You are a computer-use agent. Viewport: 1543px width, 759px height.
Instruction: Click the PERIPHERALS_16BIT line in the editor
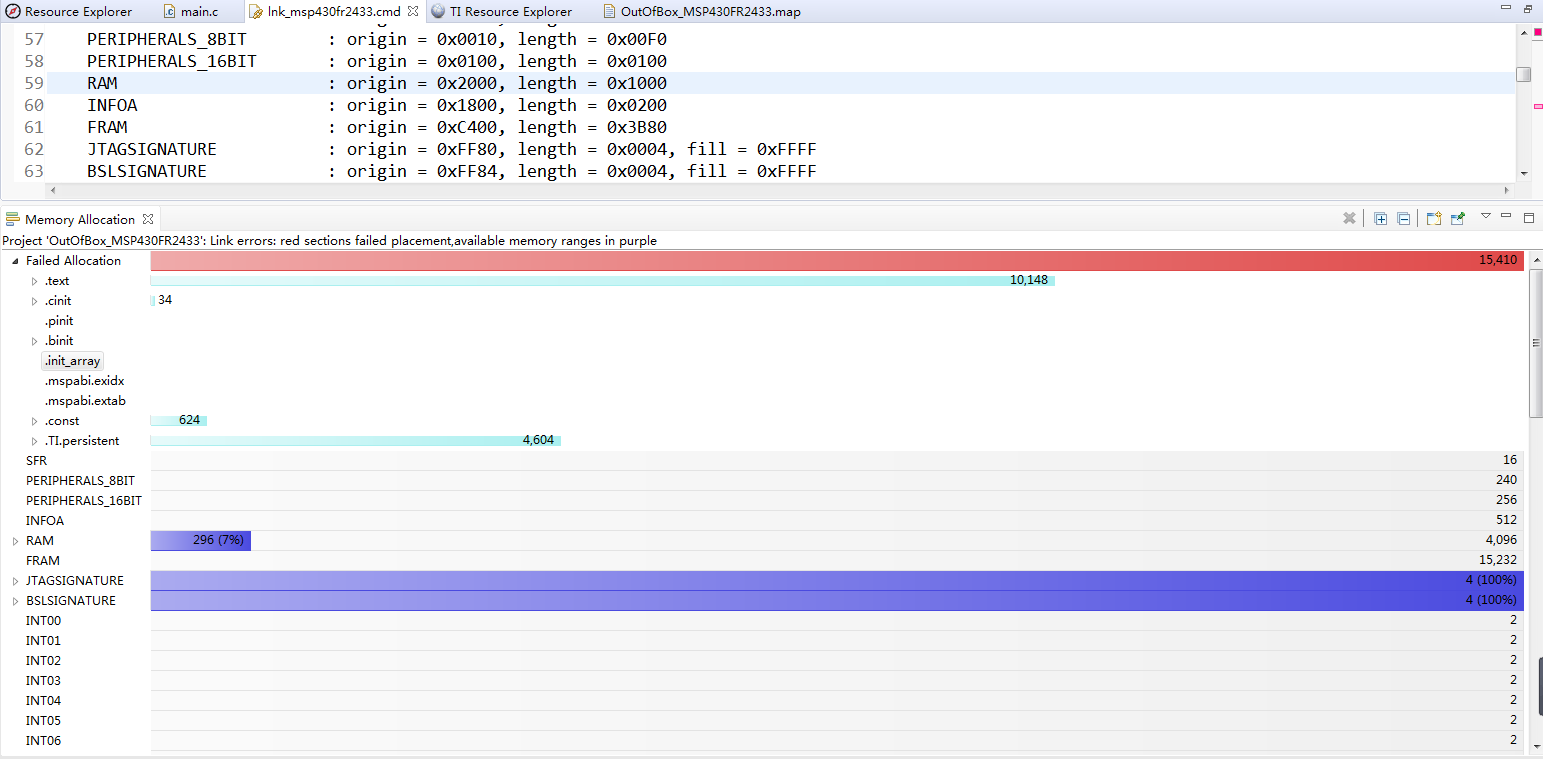point(376,62)
